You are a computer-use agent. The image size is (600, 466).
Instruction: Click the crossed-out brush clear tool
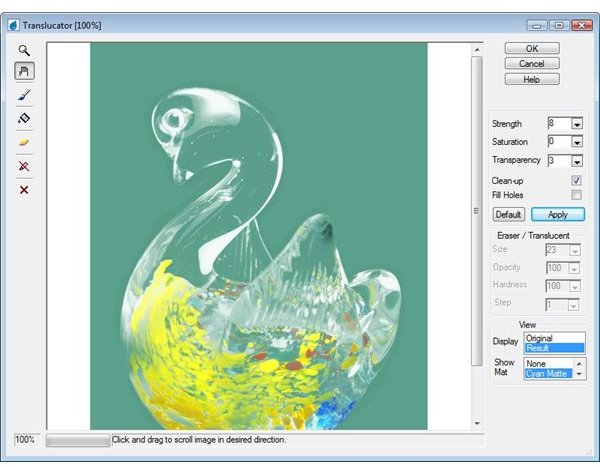pos(24,166)
